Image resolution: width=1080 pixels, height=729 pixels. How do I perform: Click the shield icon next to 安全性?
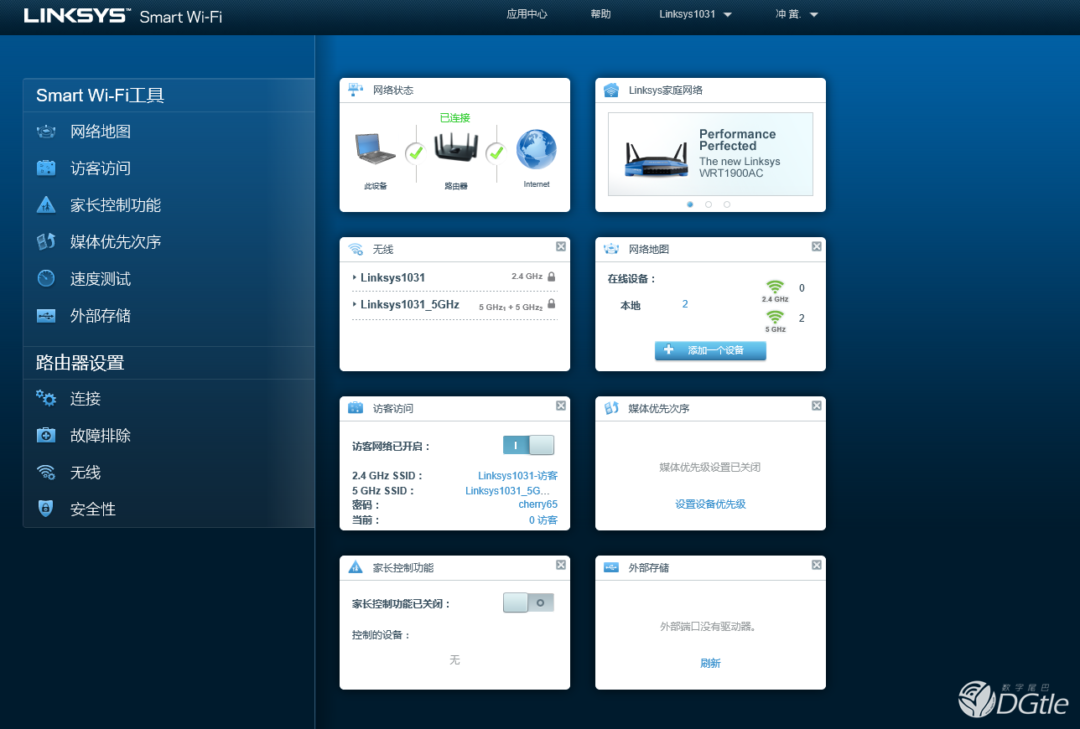(x=46, y=509)
